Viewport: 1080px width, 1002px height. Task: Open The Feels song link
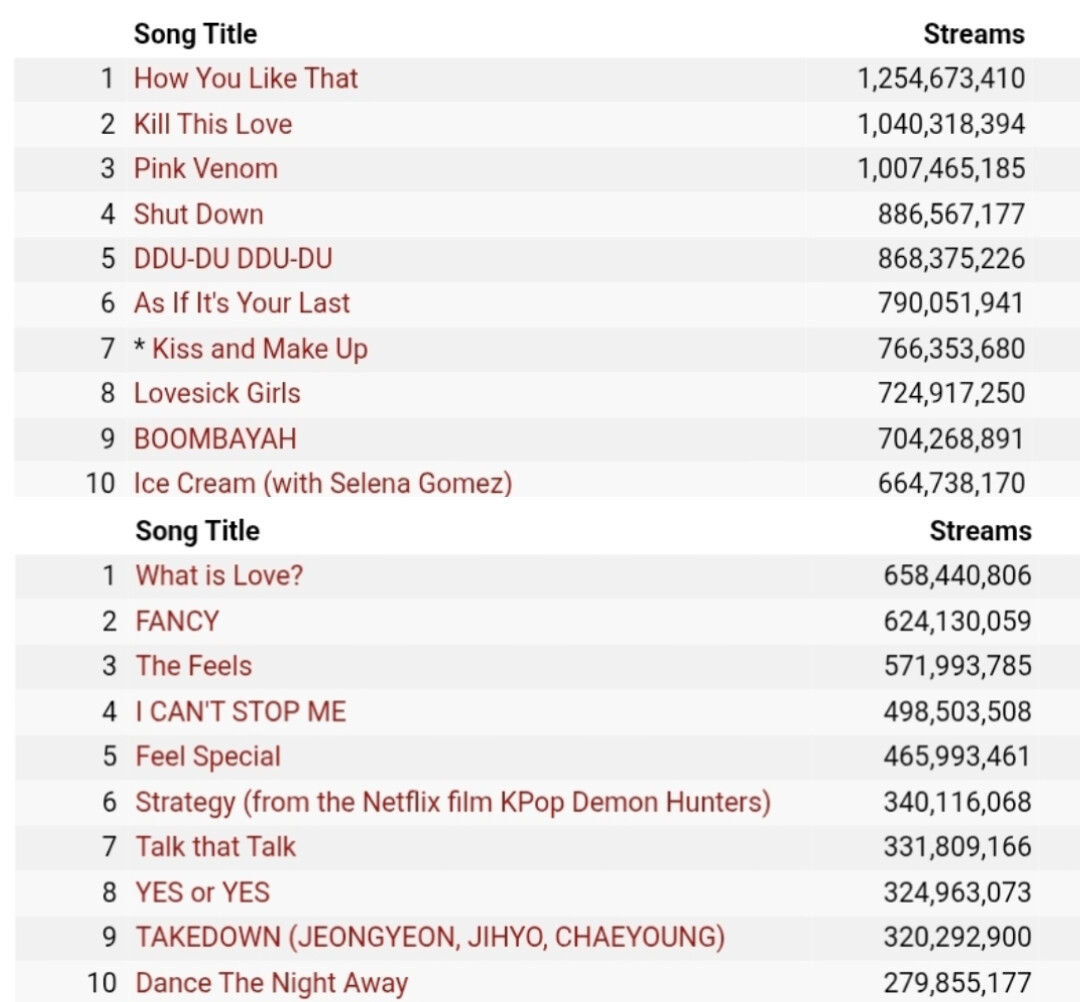tap(194, 666)
